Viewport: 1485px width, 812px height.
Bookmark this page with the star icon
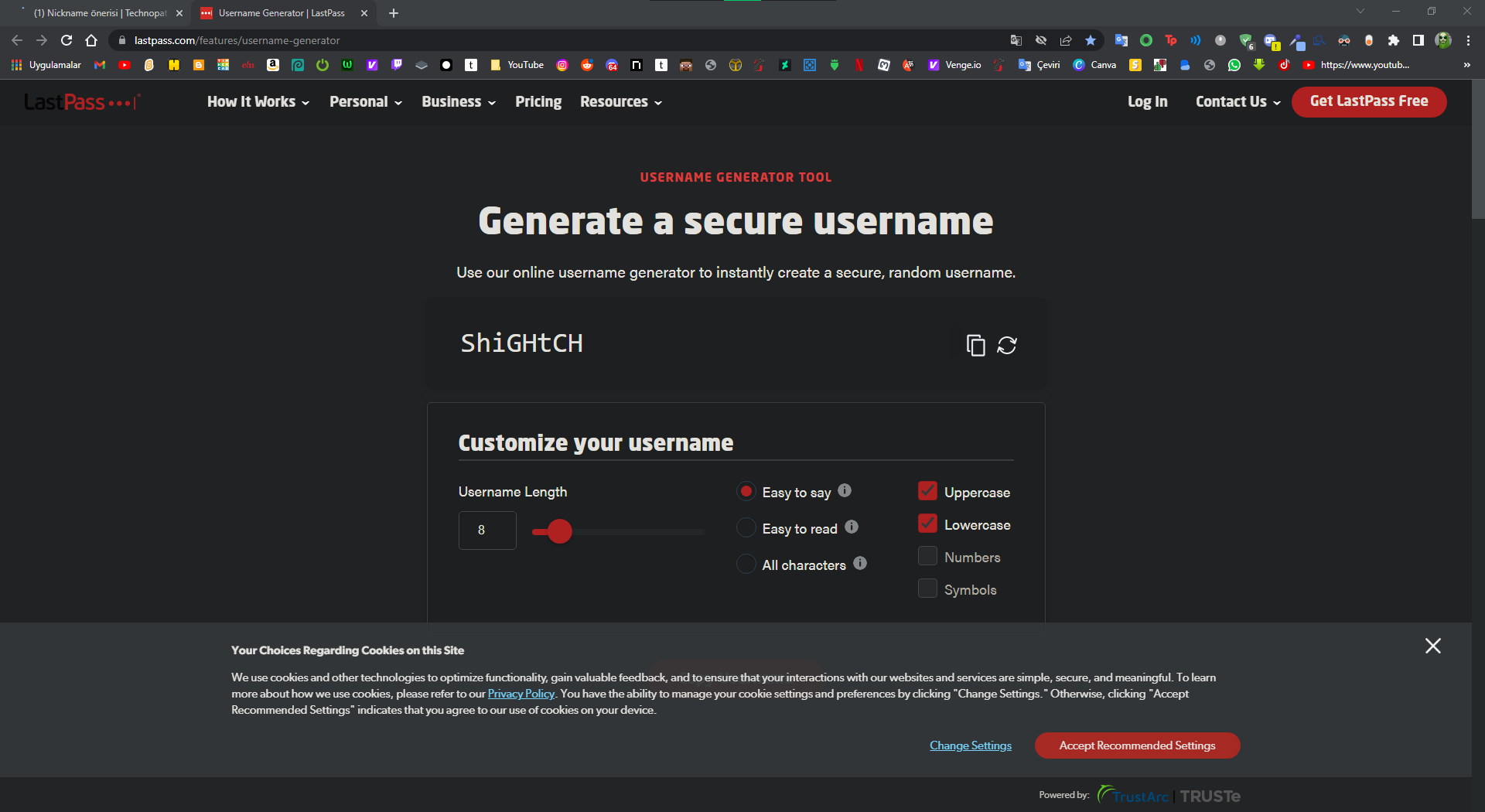click(1091, 40)
